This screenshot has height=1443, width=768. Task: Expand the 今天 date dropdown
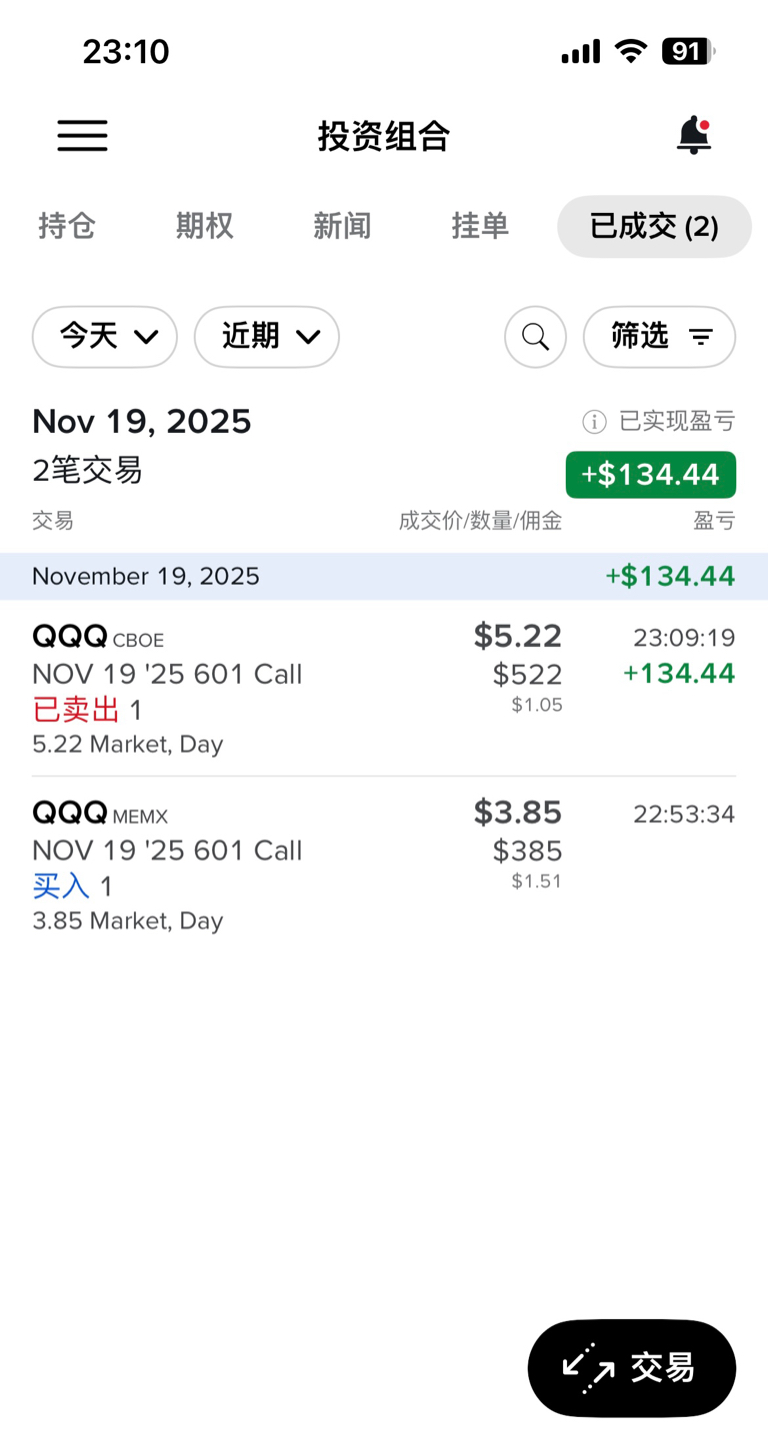pyautogui.click(x=105, y=337)
